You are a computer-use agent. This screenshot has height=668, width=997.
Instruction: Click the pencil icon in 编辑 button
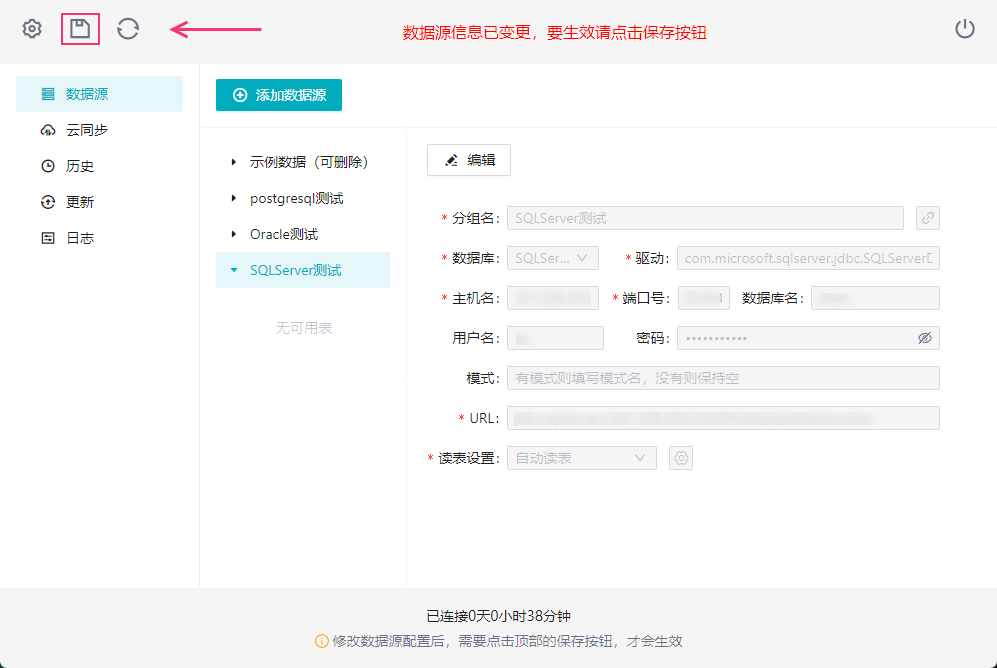click(x=451, y=160)
